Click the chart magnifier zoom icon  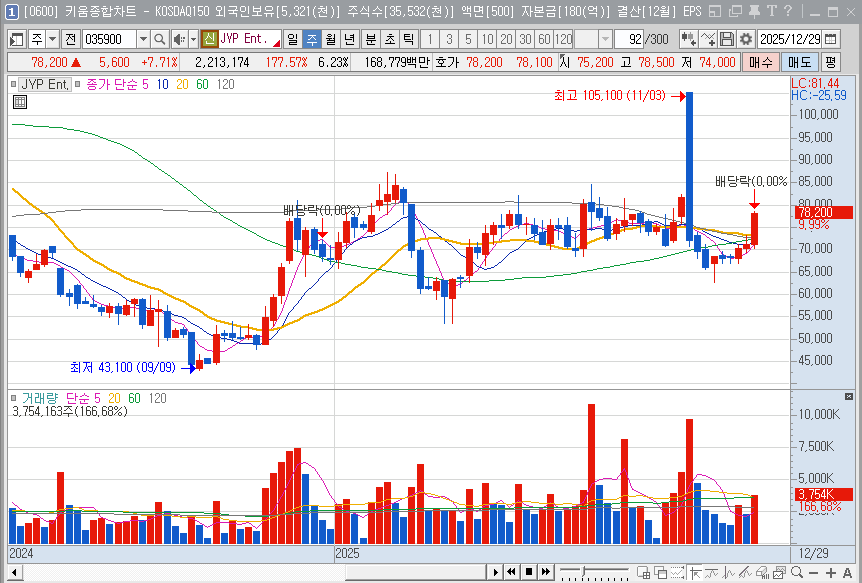(797, 573)
